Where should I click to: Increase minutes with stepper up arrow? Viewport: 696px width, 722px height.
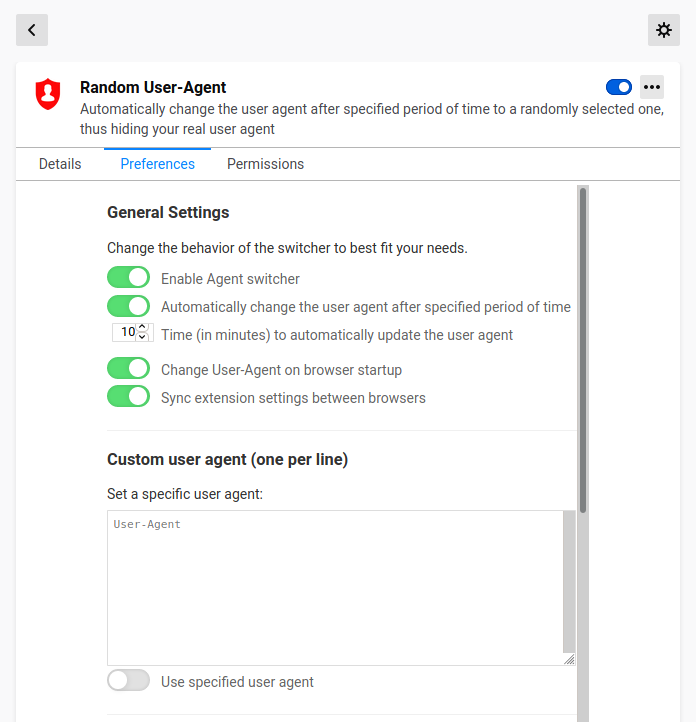[142, 327]
